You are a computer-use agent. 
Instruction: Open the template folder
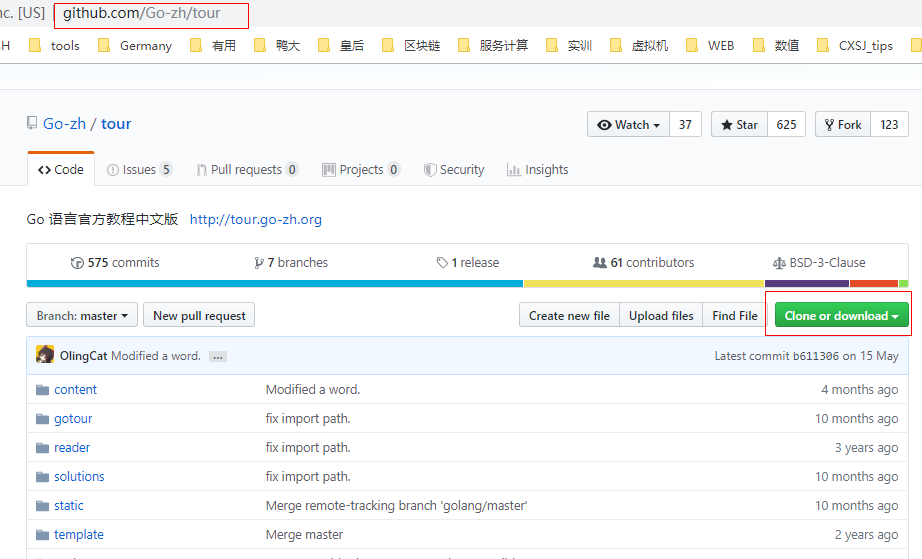[79, 534]
